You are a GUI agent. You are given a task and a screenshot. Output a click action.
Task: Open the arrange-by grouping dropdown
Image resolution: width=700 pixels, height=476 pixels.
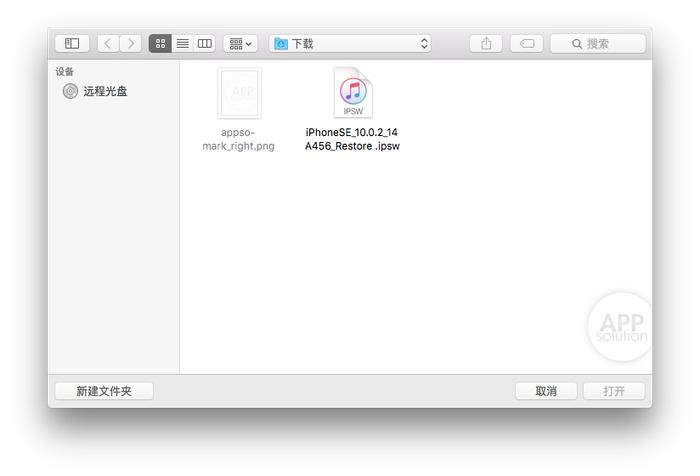(x=240, y=43)
